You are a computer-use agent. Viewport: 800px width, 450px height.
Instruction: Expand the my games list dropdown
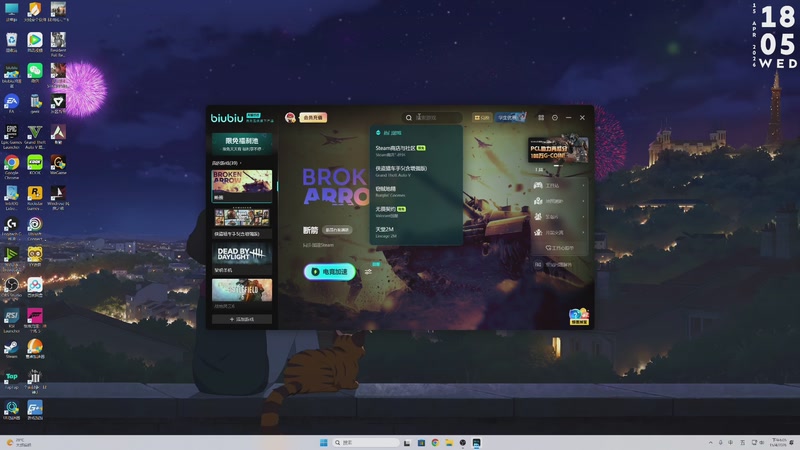click(x=227, y=163)
